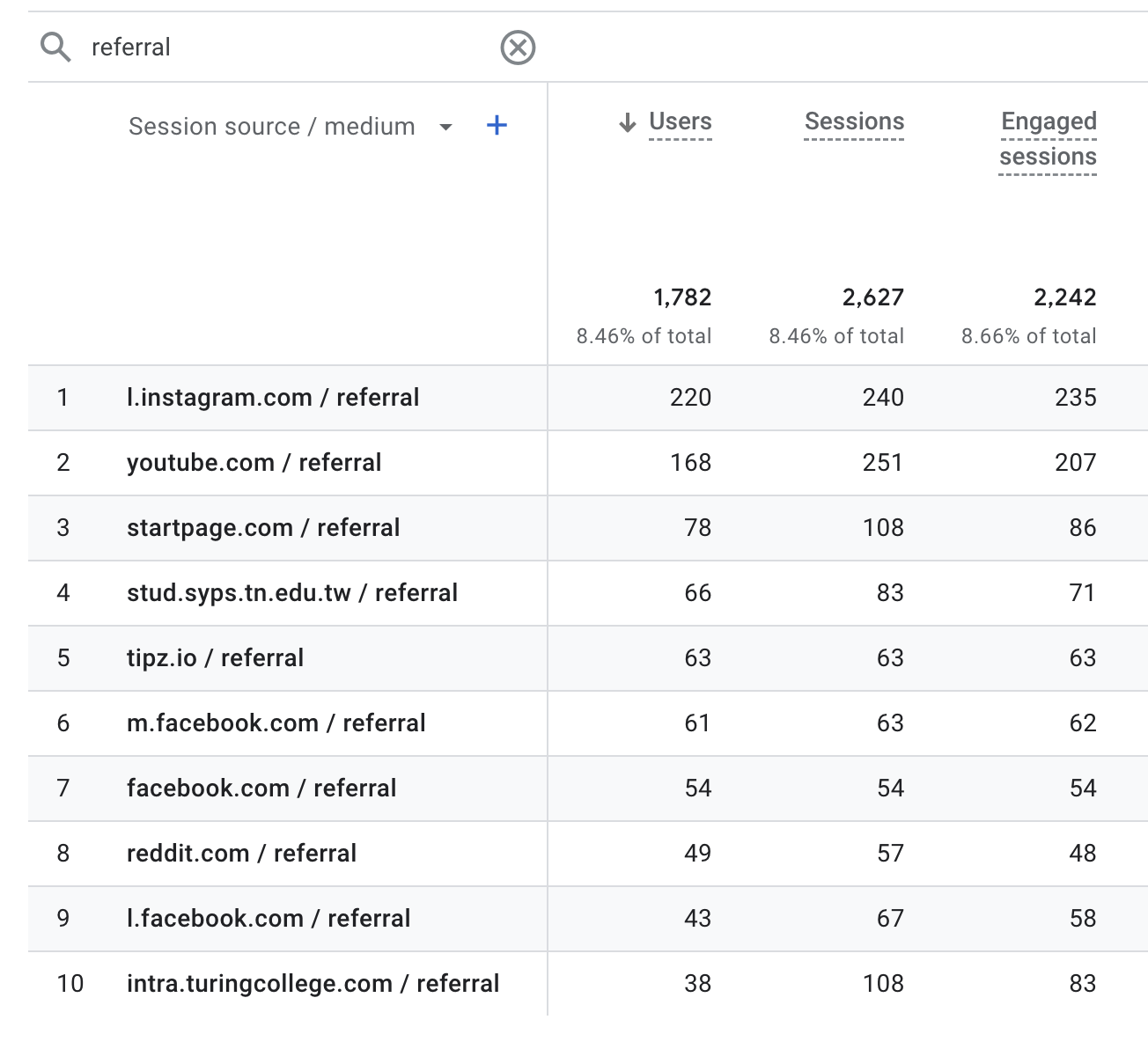Sort table by Sessions column header

coord(854,121)
